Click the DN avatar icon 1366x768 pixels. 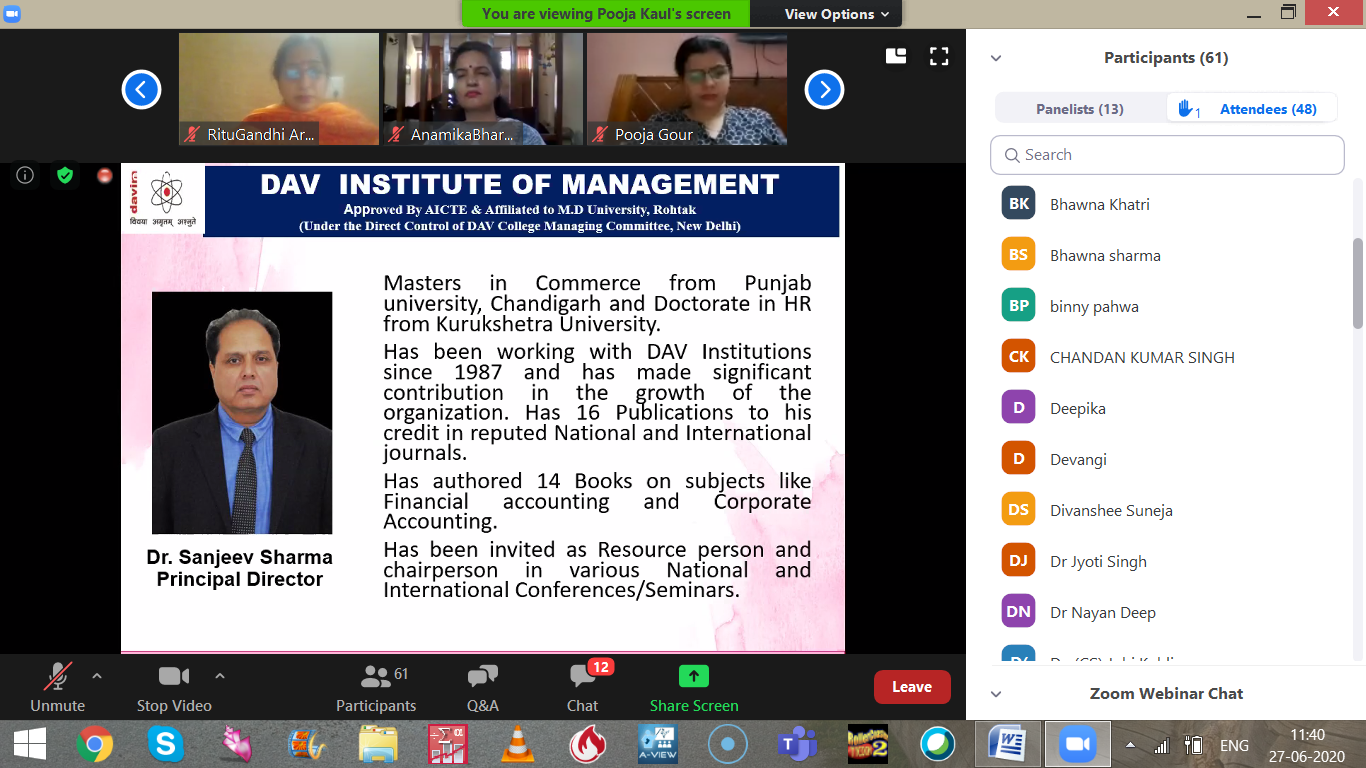1018,611
